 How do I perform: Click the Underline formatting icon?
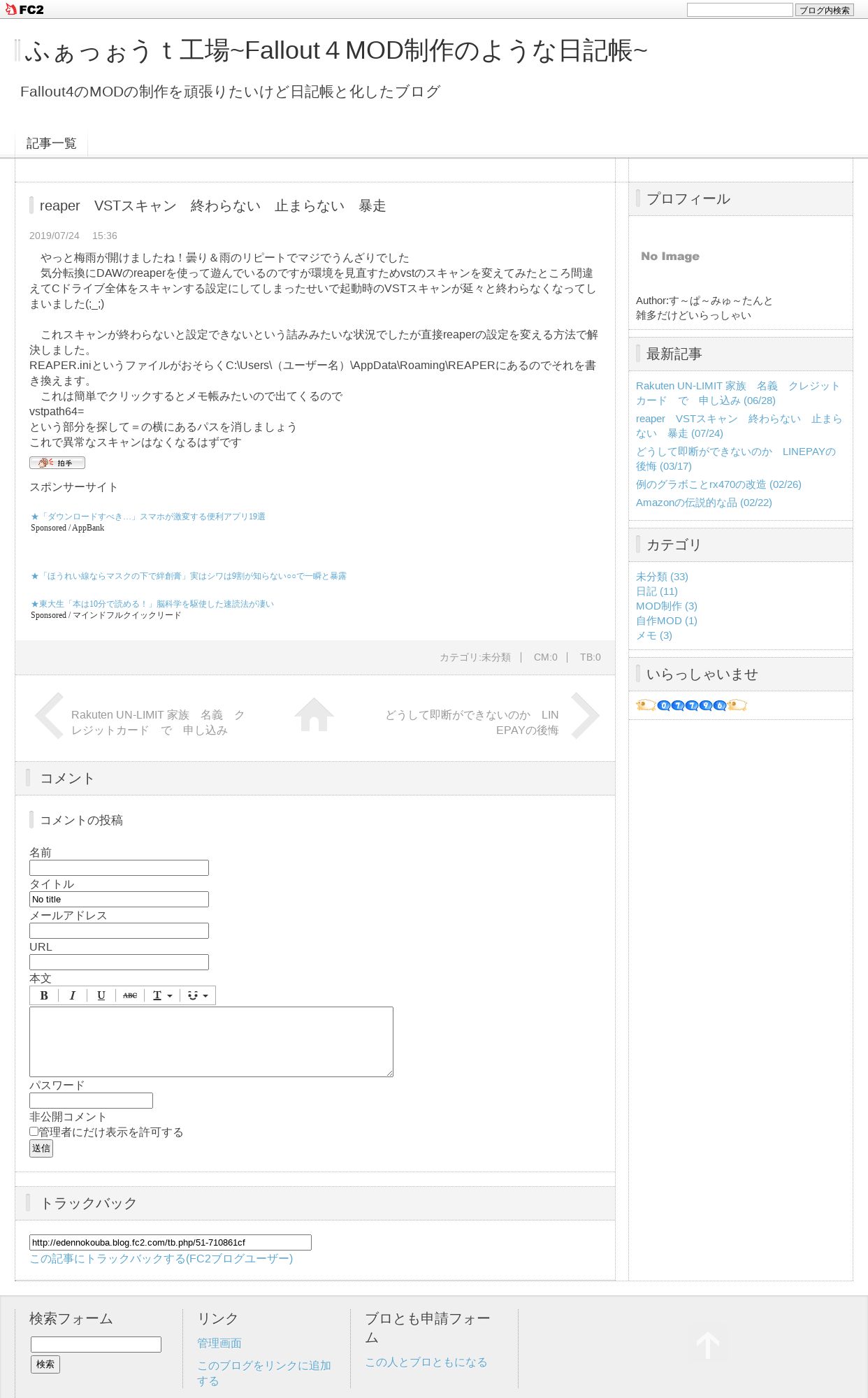coord(101,995)
